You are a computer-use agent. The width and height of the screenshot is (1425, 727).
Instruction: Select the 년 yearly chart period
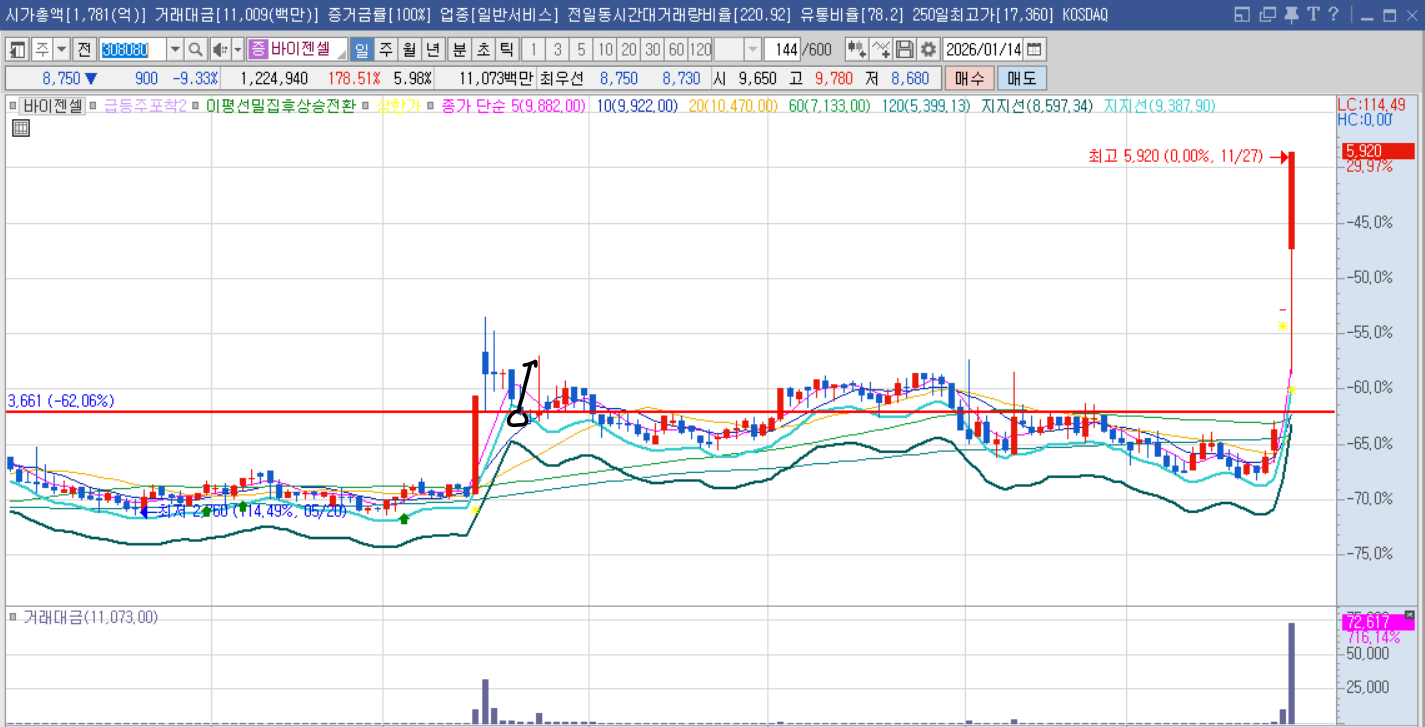(433, 49)
